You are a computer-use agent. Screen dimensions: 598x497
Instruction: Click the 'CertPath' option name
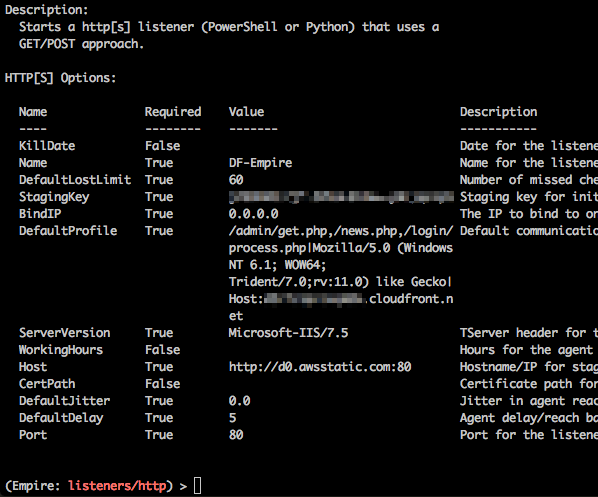pyautogui.click(x=47, y=384)
